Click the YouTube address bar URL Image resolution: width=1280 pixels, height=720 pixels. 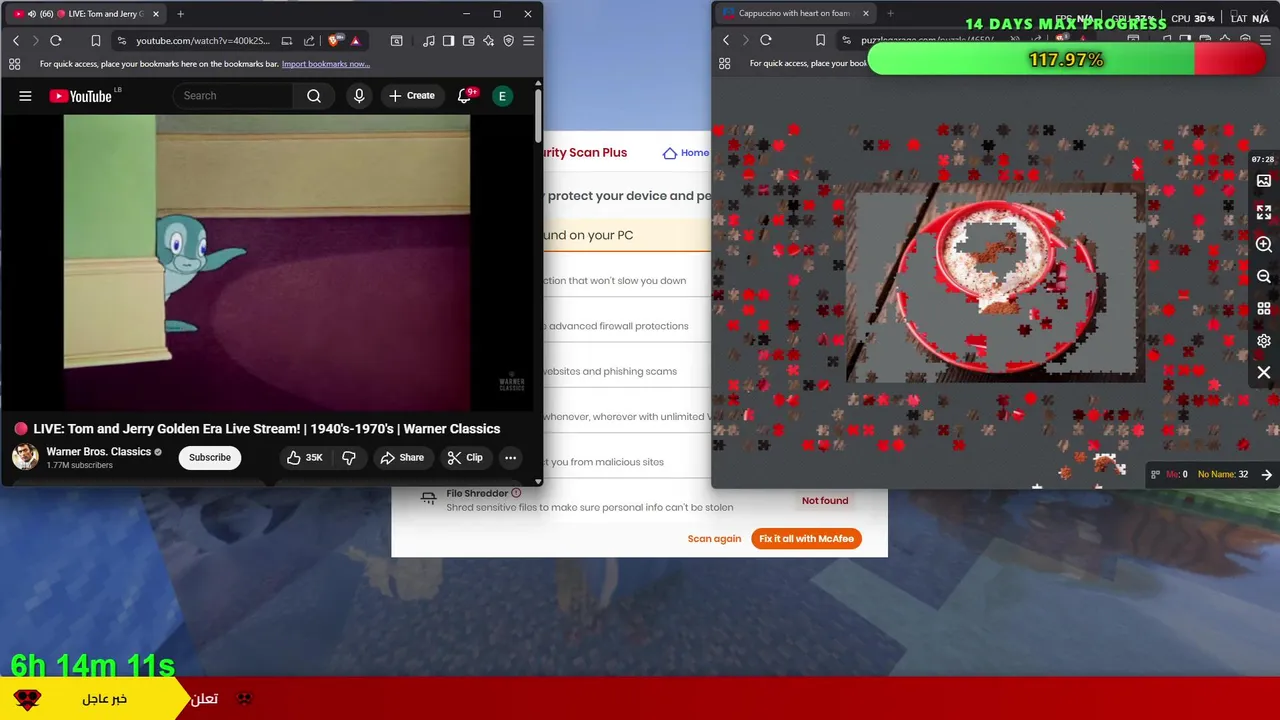pos(203,41)
